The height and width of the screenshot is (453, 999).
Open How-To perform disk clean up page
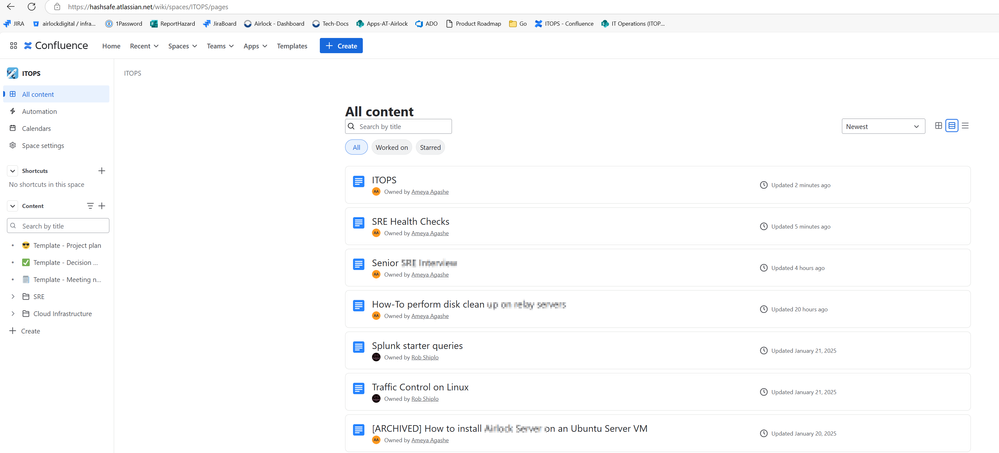click(x=469, y=305)
